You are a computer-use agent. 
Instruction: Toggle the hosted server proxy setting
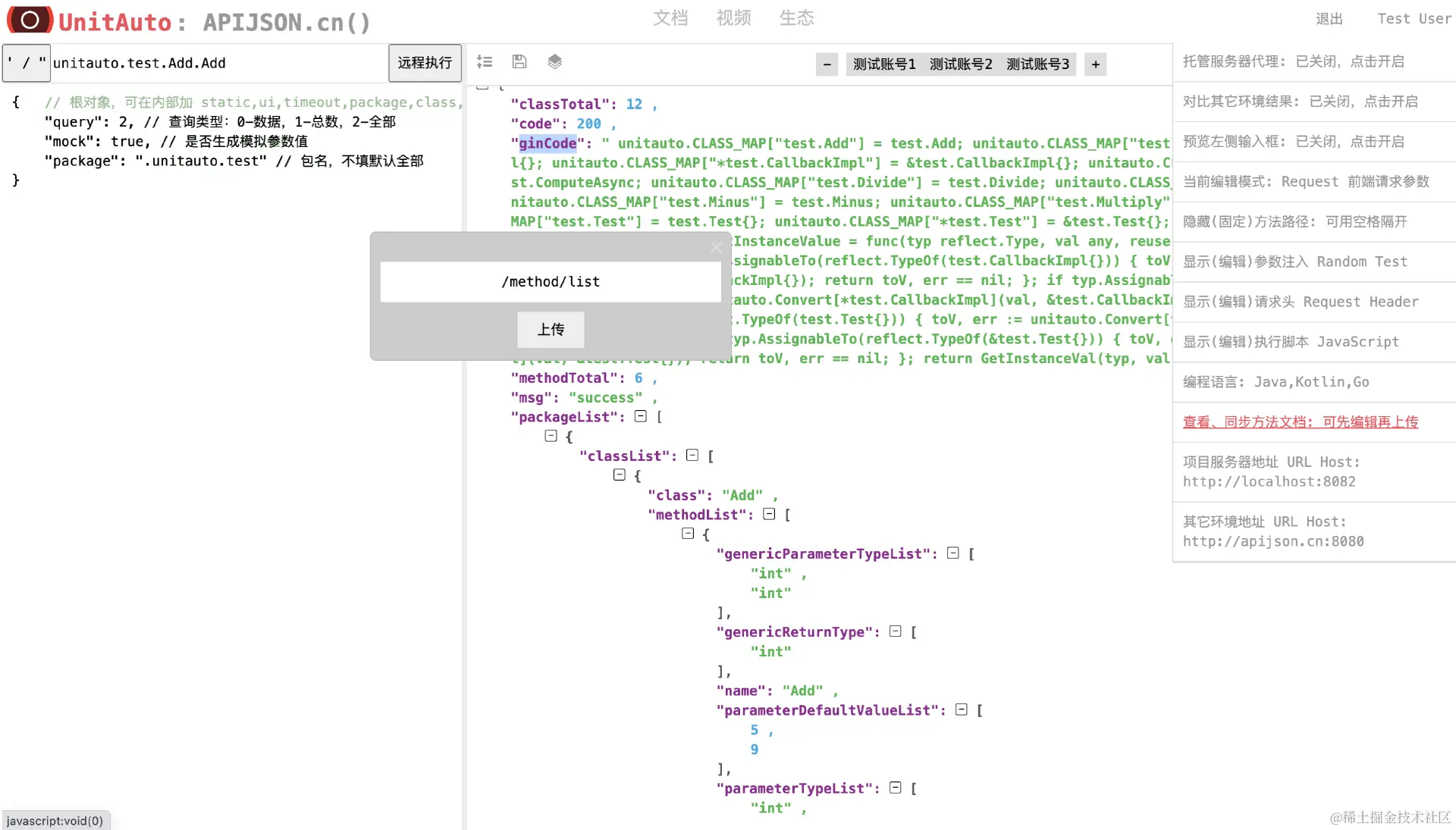pos(1293,61)
